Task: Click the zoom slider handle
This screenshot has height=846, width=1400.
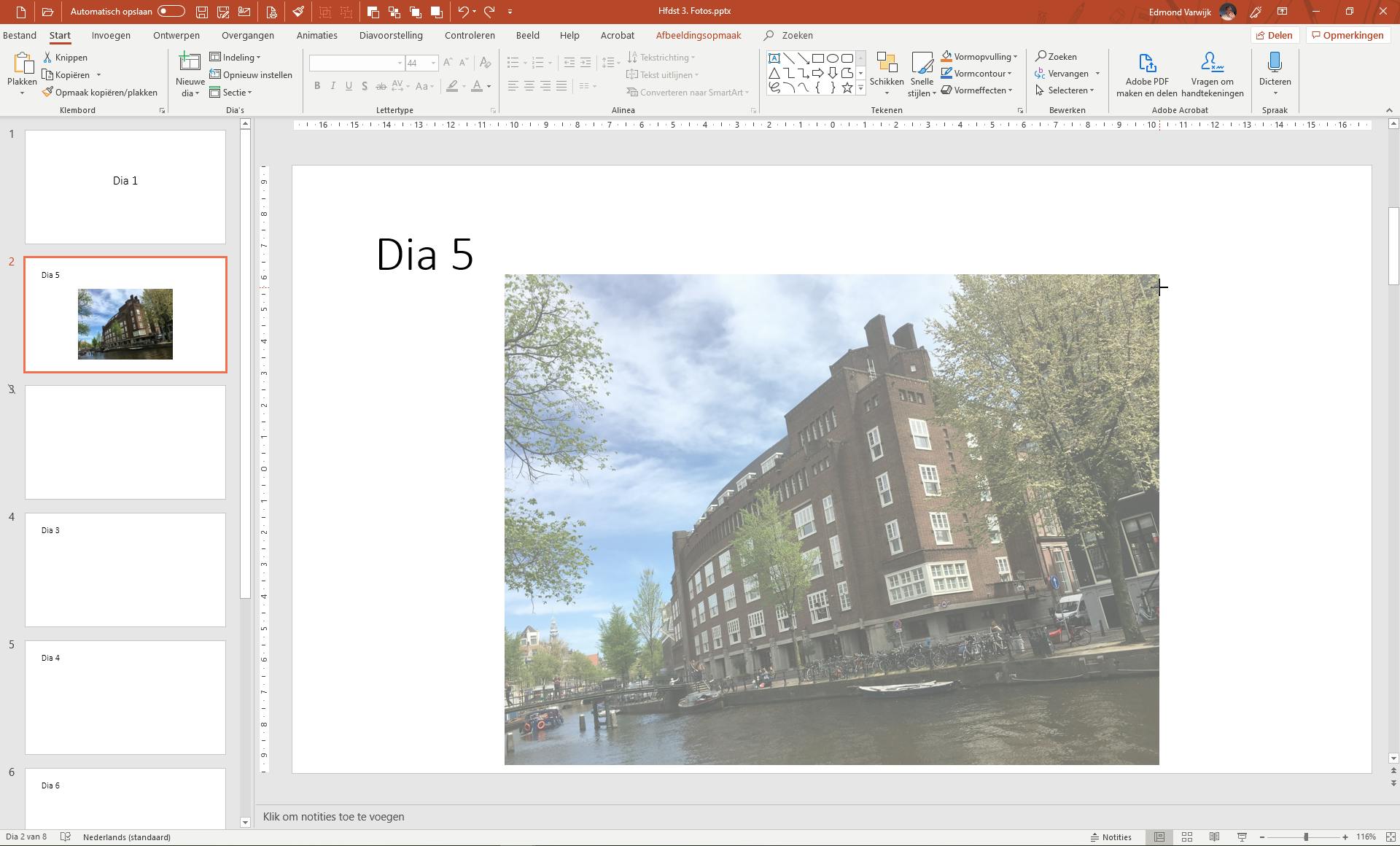Action: pos(1306,837)
